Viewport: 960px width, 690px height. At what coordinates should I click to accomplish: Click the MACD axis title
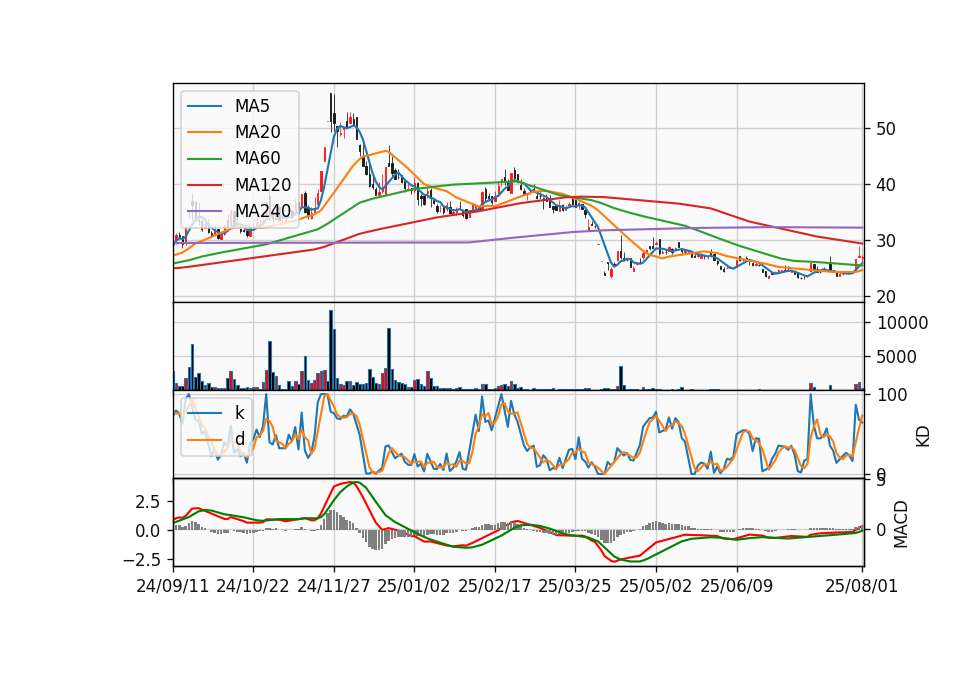[x=901, y=524]
